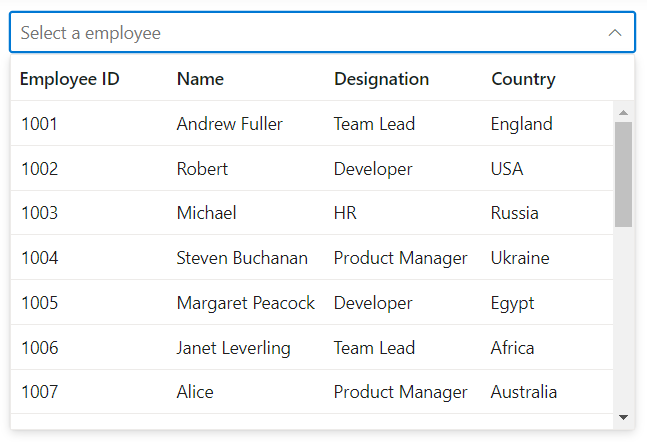Click the scrollbar up arrow
Image resolution: width=647 pixels, height=442 pixels.
tap(623, 112)
